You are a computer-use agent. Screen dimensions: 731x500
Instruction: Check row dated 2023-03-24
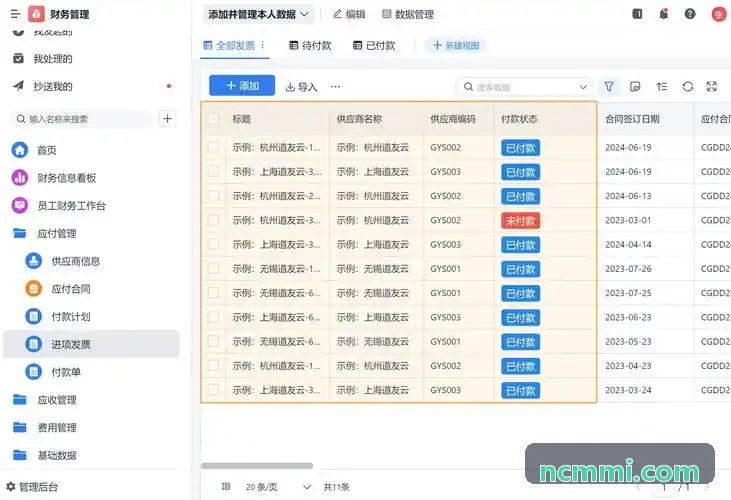pyautogui.click(x=213, y=390)
